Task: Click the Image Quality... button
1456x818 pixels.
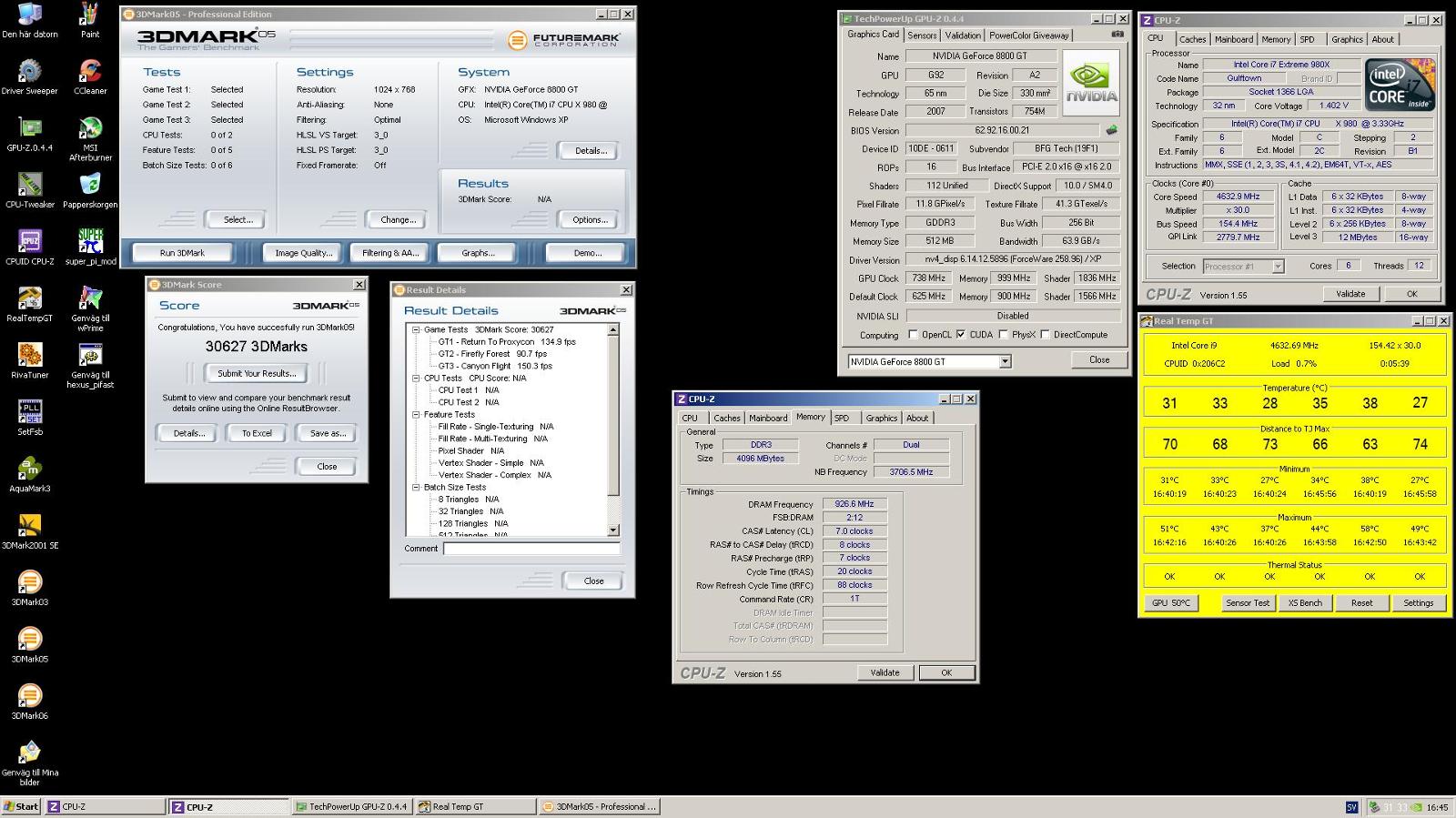Action: pos(304,253)
